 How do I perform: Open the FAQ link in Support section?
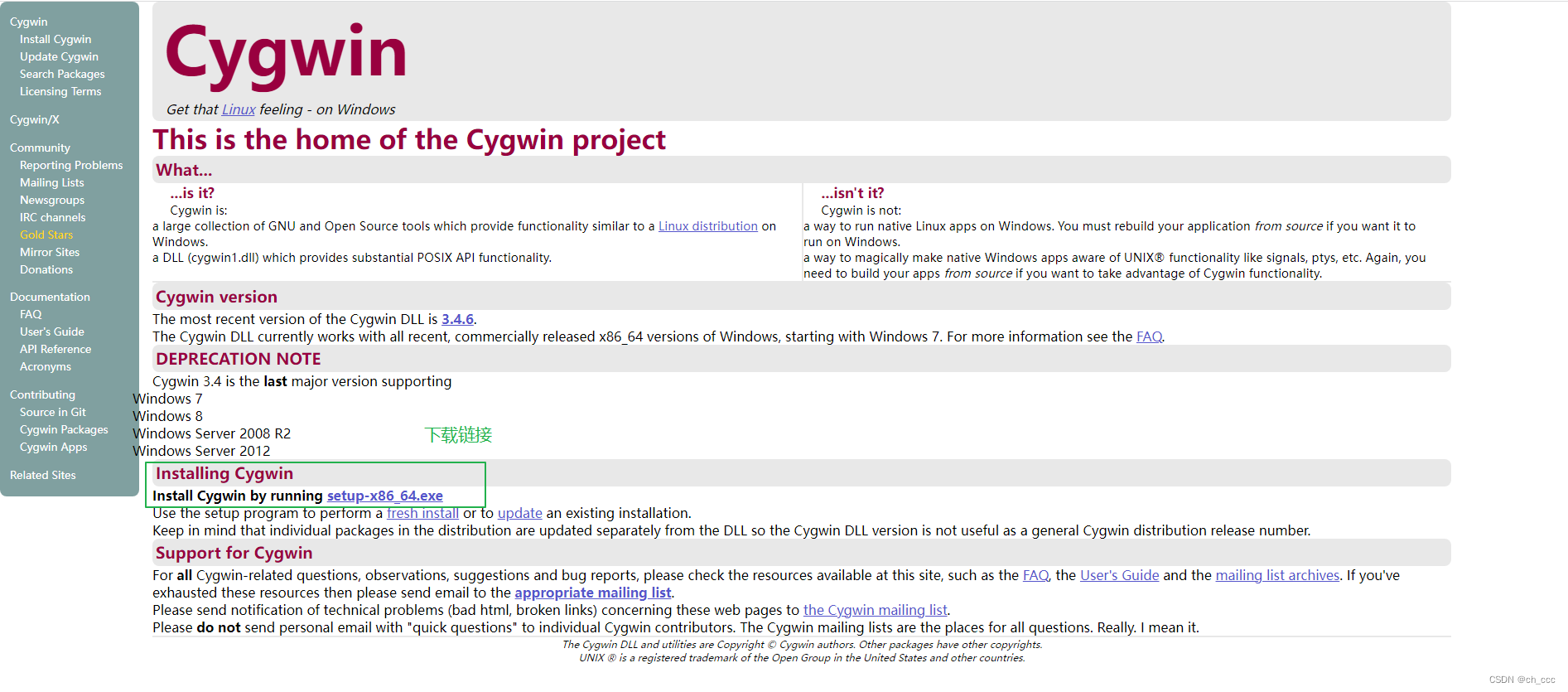[1035, 575]
